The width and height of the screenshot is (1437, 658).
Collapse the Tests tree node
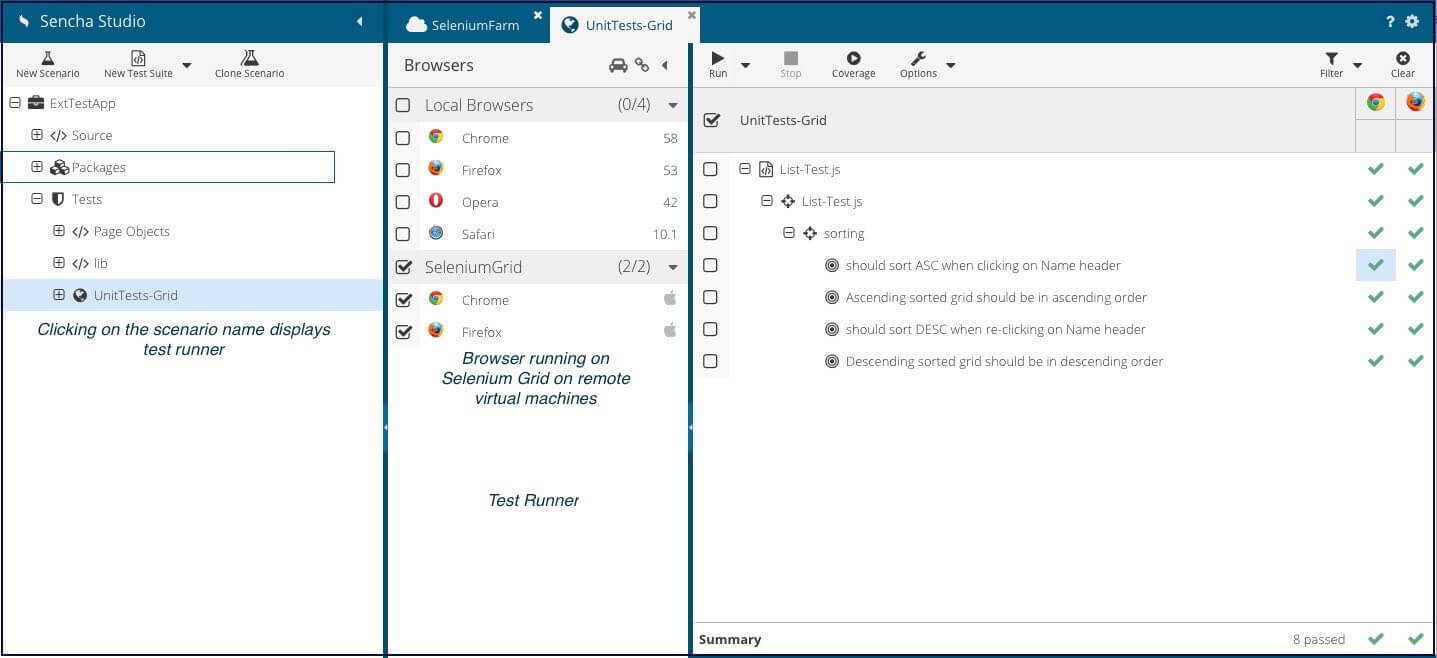click(x=37, y=199)
